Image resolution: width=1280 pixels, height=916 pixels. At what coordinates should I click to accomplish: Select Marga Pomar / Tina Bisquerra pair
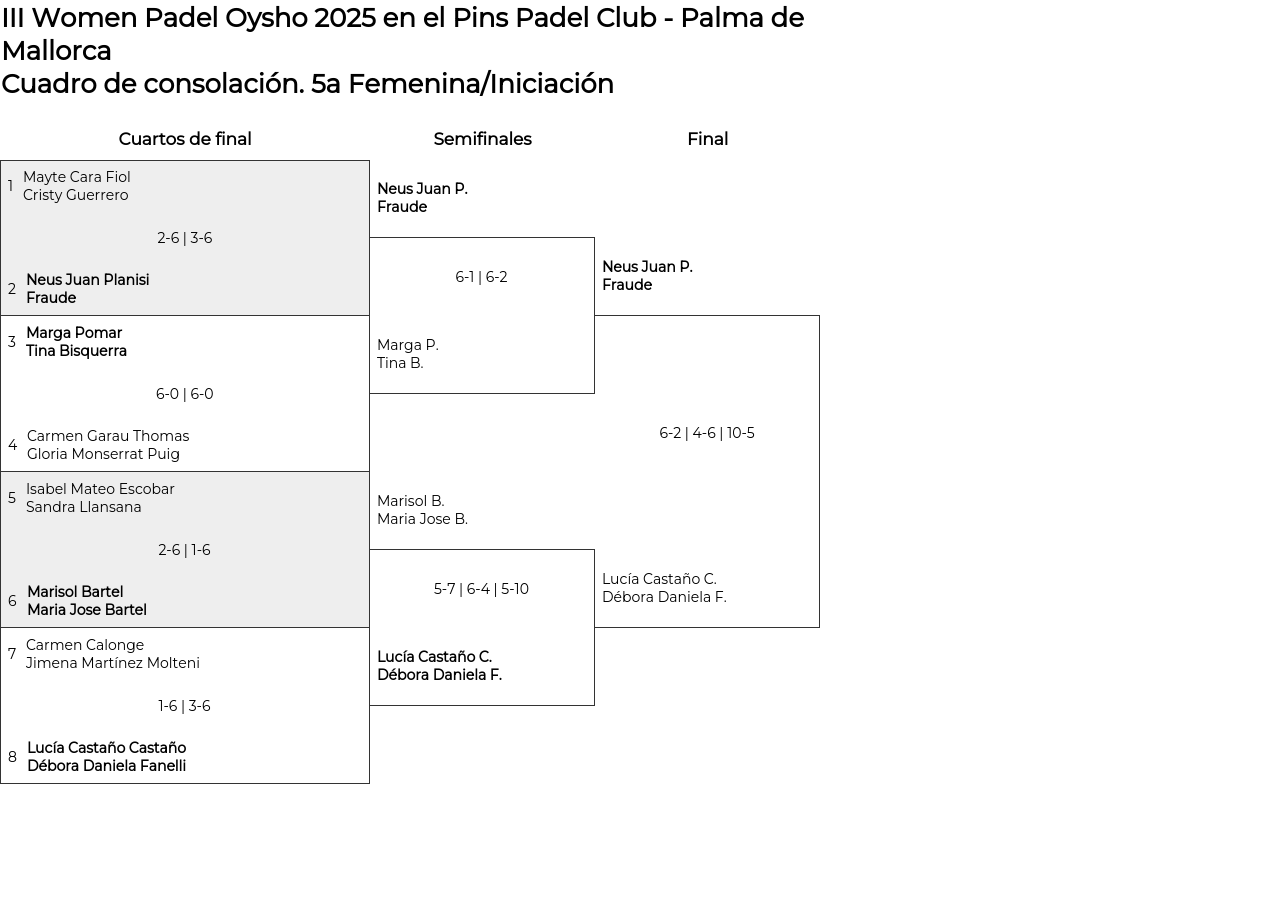76,342
